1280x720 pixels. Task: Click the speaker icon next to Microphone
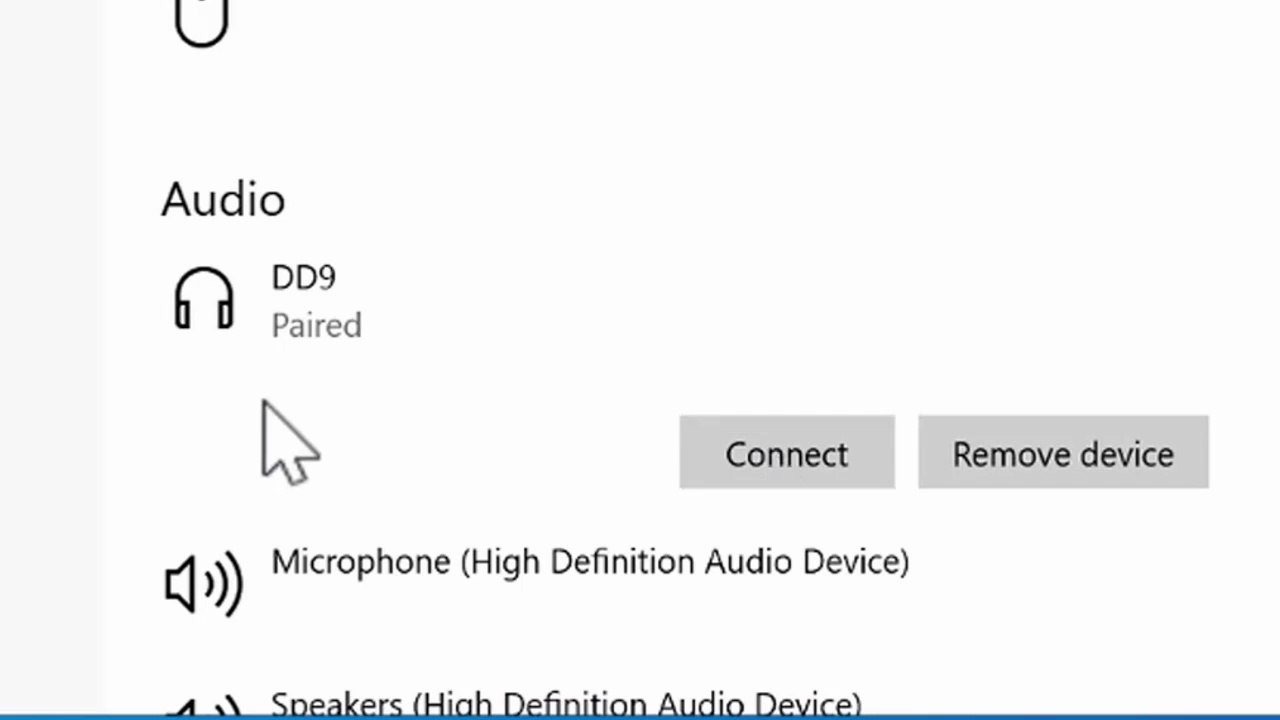click(x=204, y=582)
